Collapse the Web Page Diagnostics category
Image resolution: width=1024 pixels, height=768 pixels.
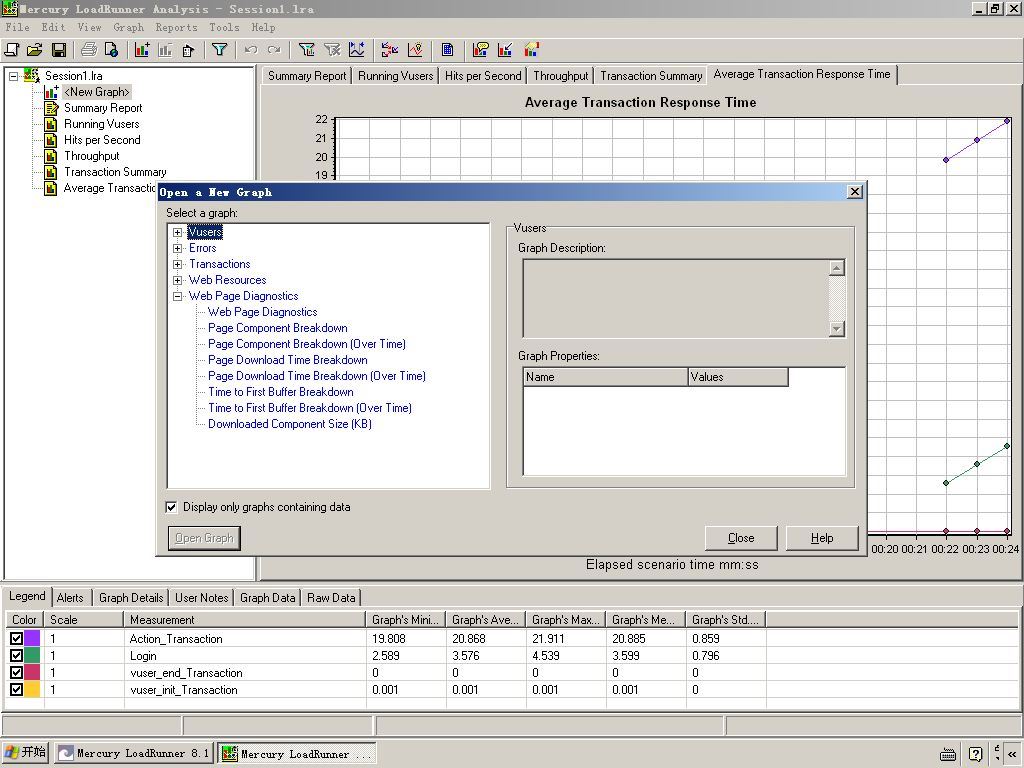click(178, 296)
